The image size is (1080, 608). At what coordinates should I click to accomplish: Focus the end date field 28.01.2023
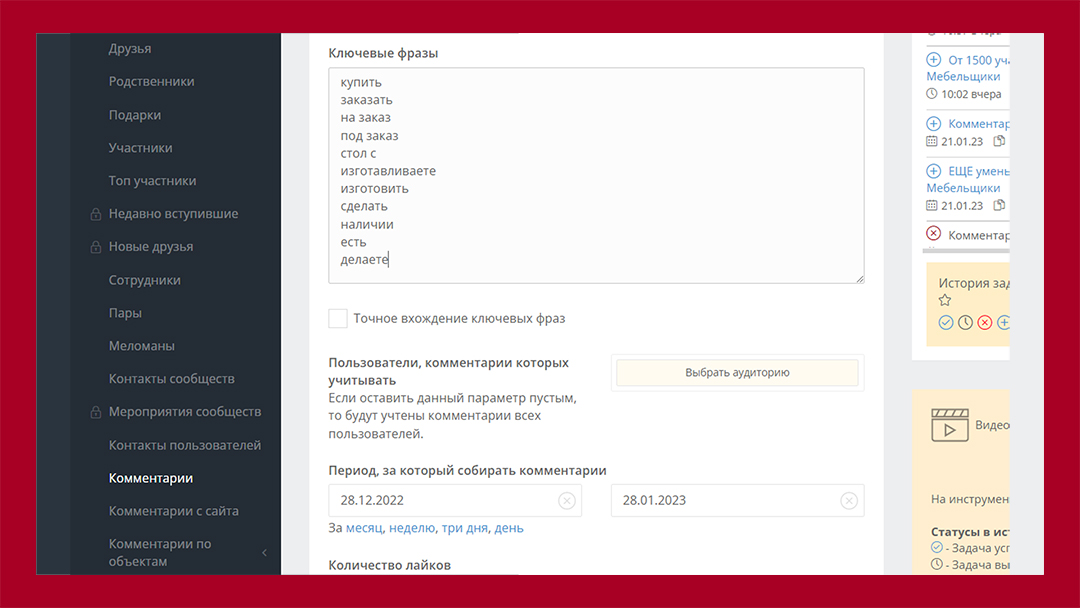point(738,501)
